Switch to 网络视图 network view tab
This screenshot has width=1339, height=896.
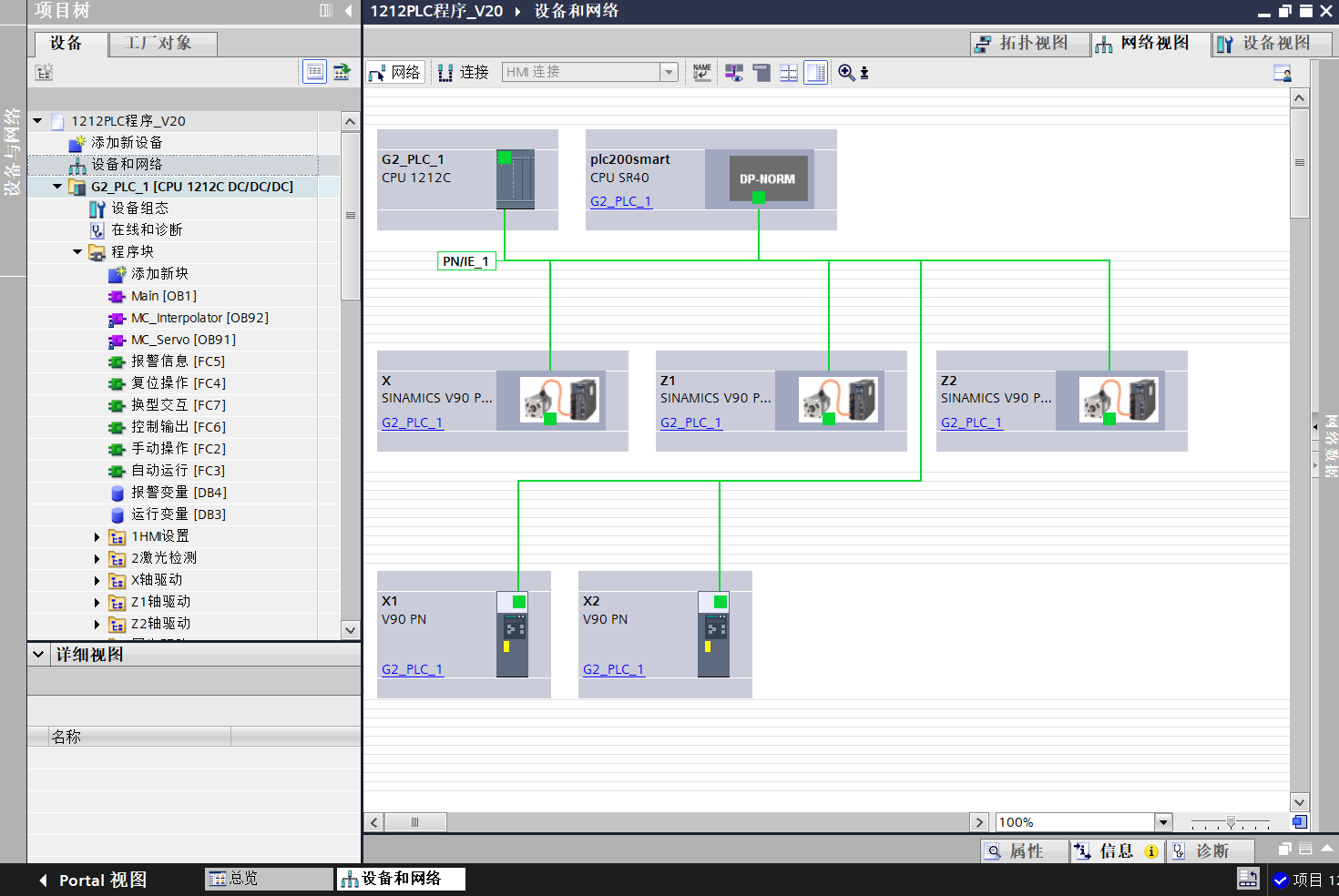(1150, 43)
